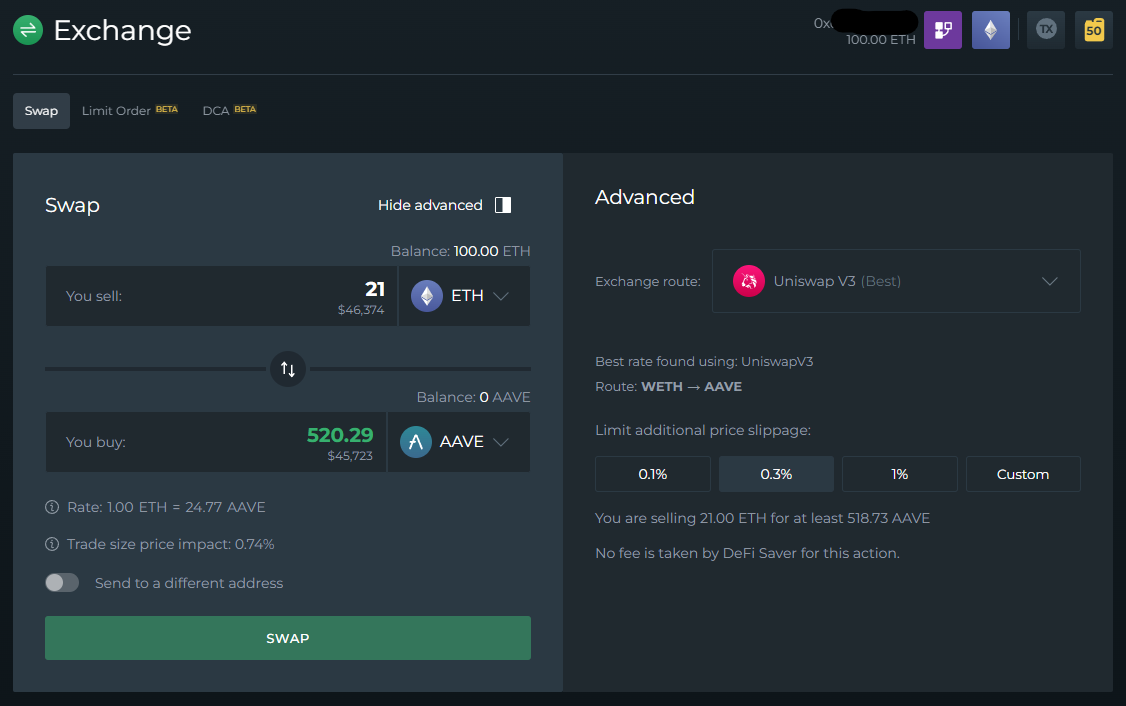Screen dimensions: 1126x706
Task: Enable Send to a different address
Action: click(x=61, y=582)
